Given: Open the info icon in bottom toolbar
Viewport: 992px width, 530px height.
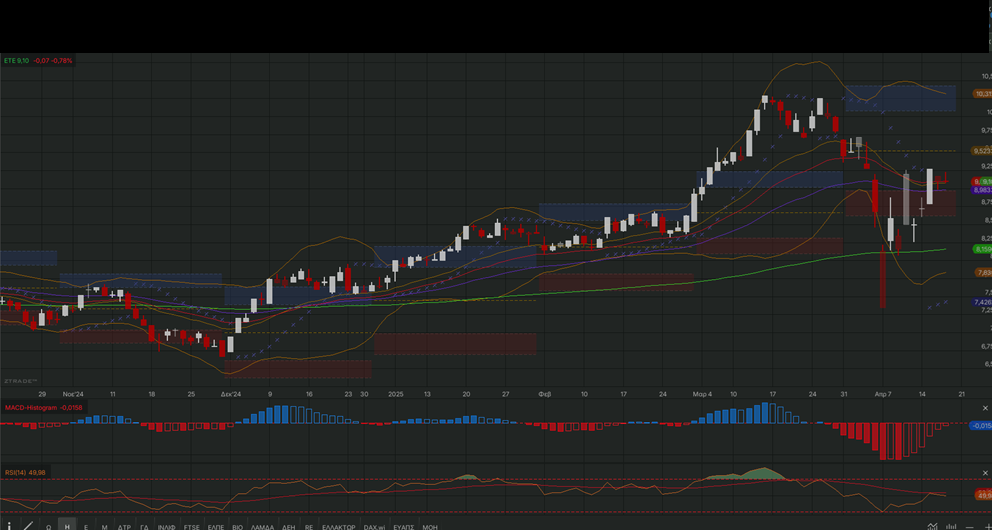Looking at the screenshot, I should coord(9,526).
